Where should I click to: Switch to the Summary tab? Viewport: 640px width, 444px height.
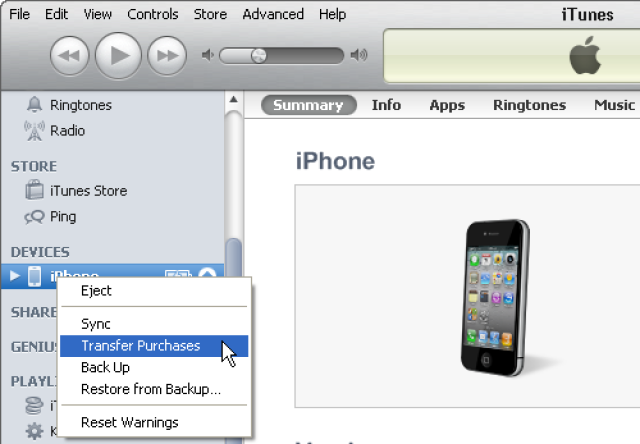point(309,105)
